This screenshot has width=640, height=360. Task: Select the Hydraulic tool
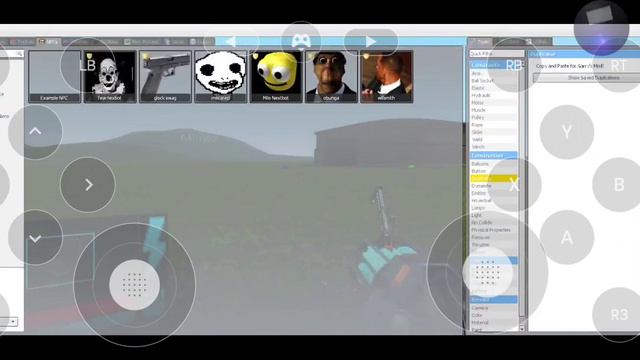pos(494,95)
